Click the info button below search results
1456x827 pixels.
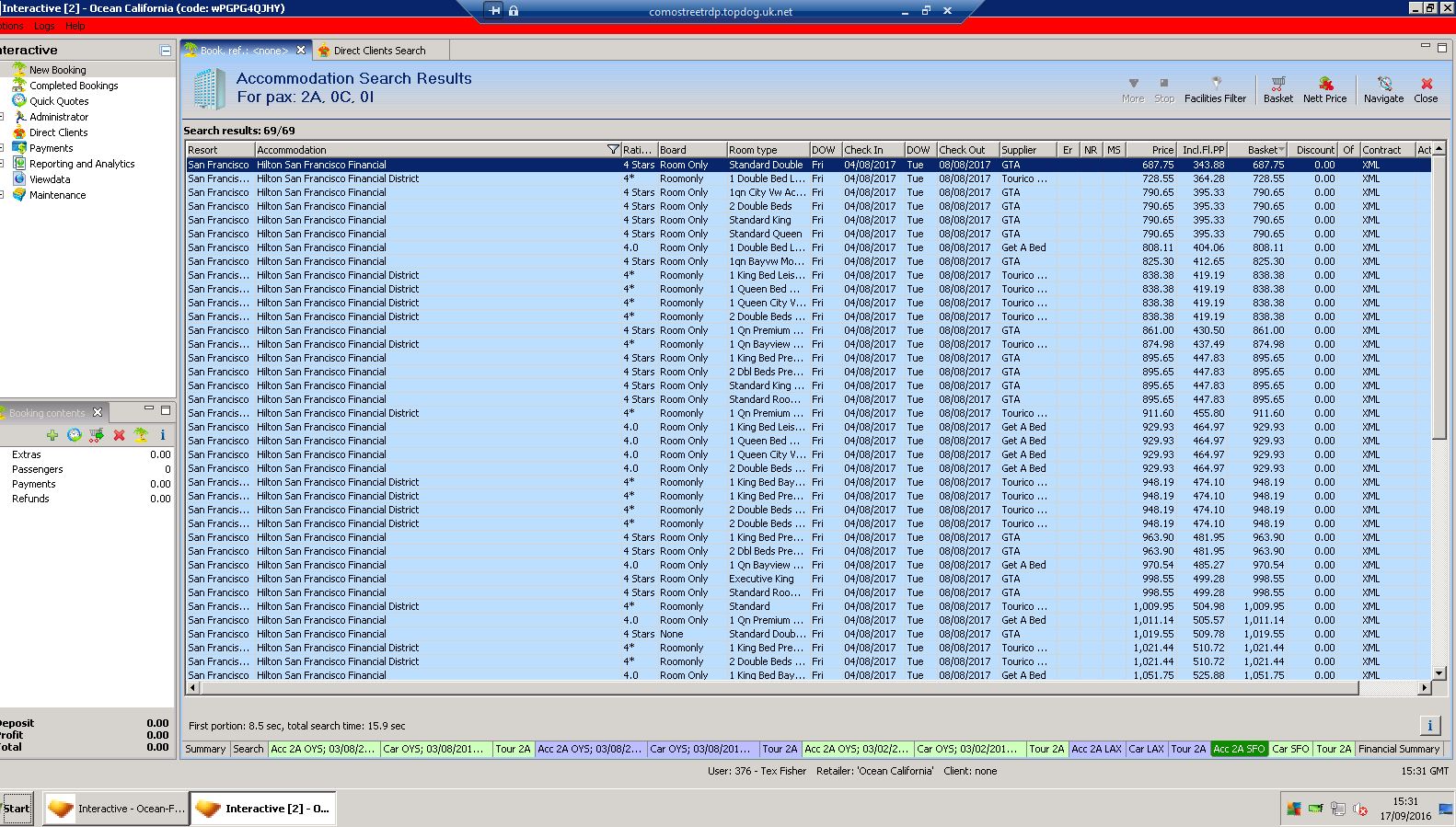1429,726
